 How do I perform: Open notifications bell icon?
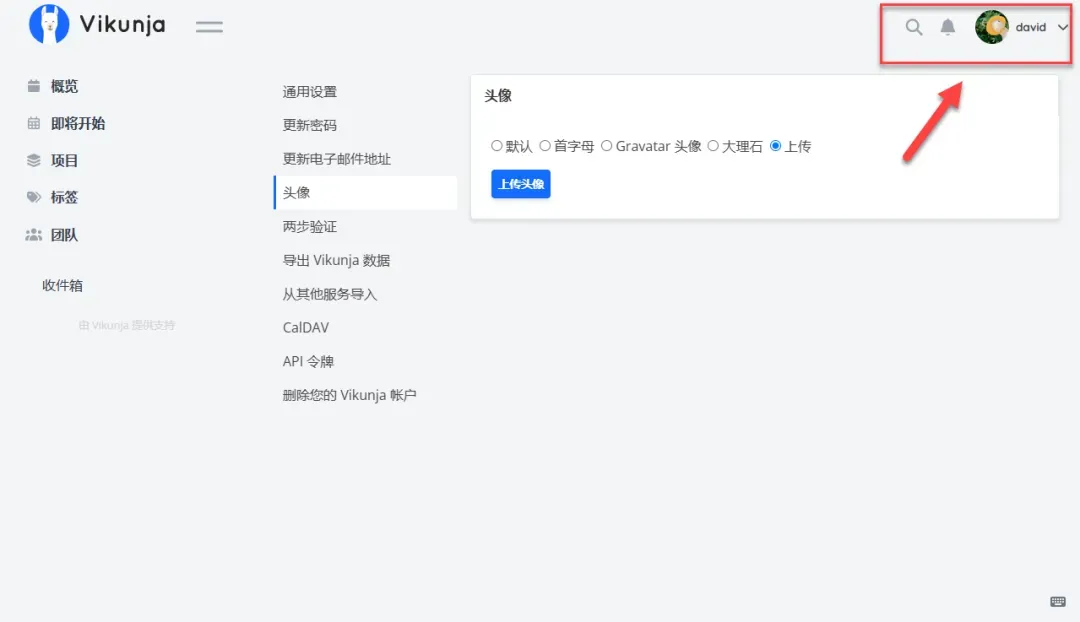(x=948, y=27)
